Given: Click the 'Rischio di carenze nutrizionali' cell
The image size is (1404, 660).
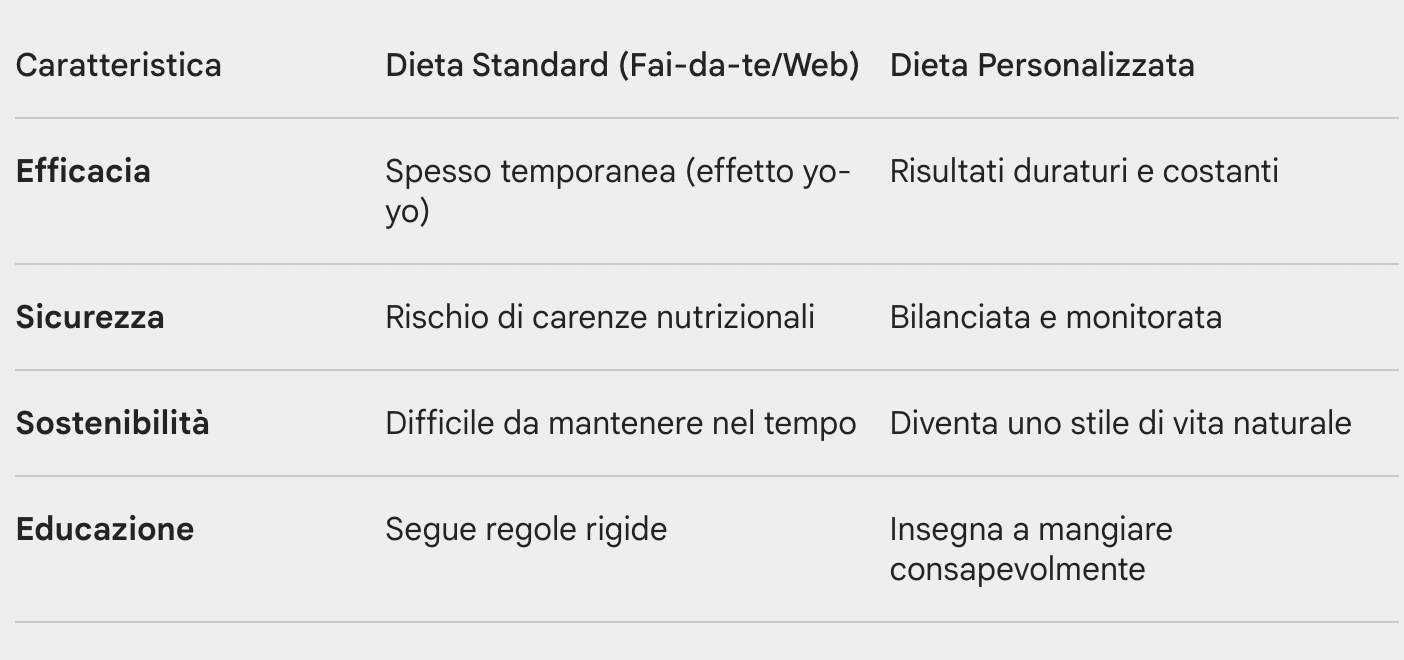Looking at the screenshot, I should 599,318.
